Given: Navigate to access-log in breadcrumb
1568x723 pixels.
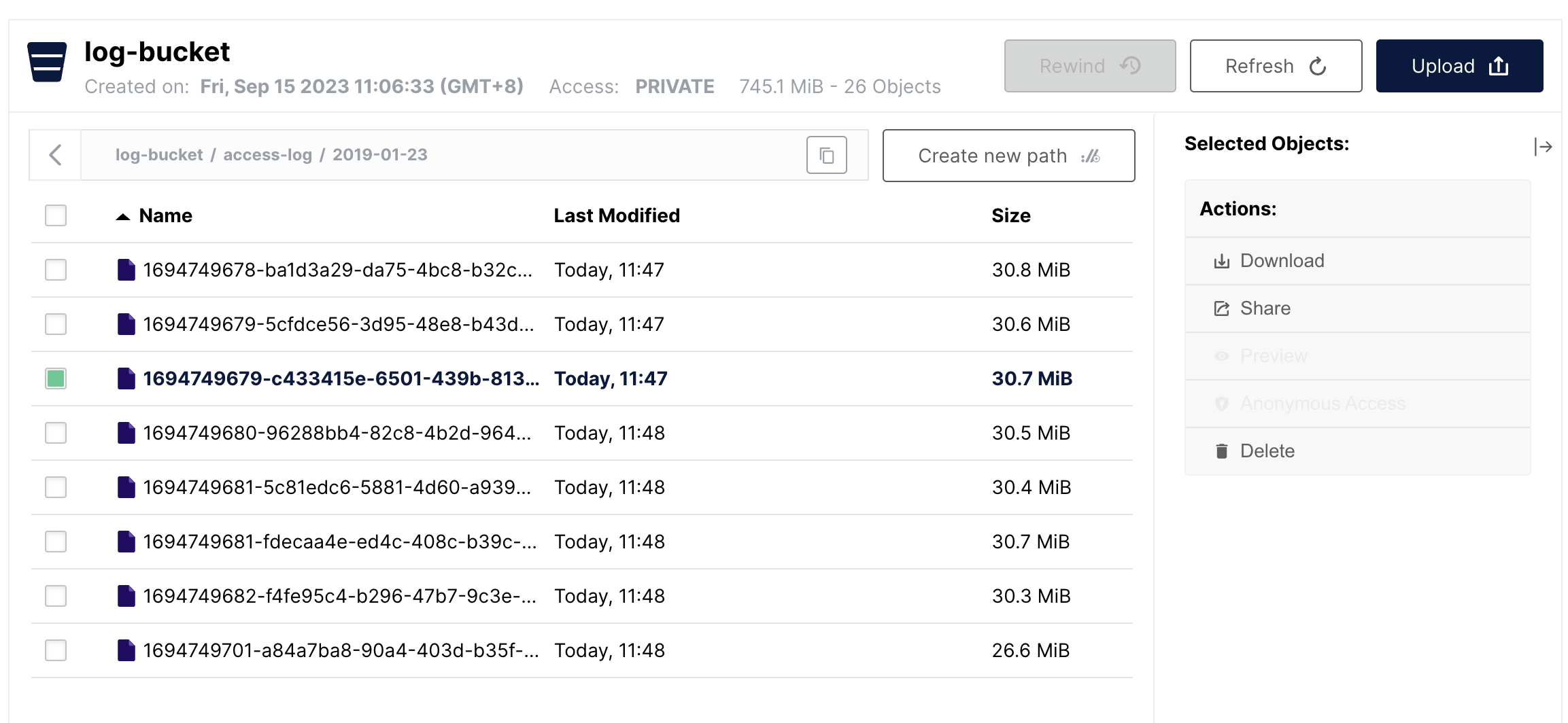Looking at the screenshot, I should click(267, 155).
